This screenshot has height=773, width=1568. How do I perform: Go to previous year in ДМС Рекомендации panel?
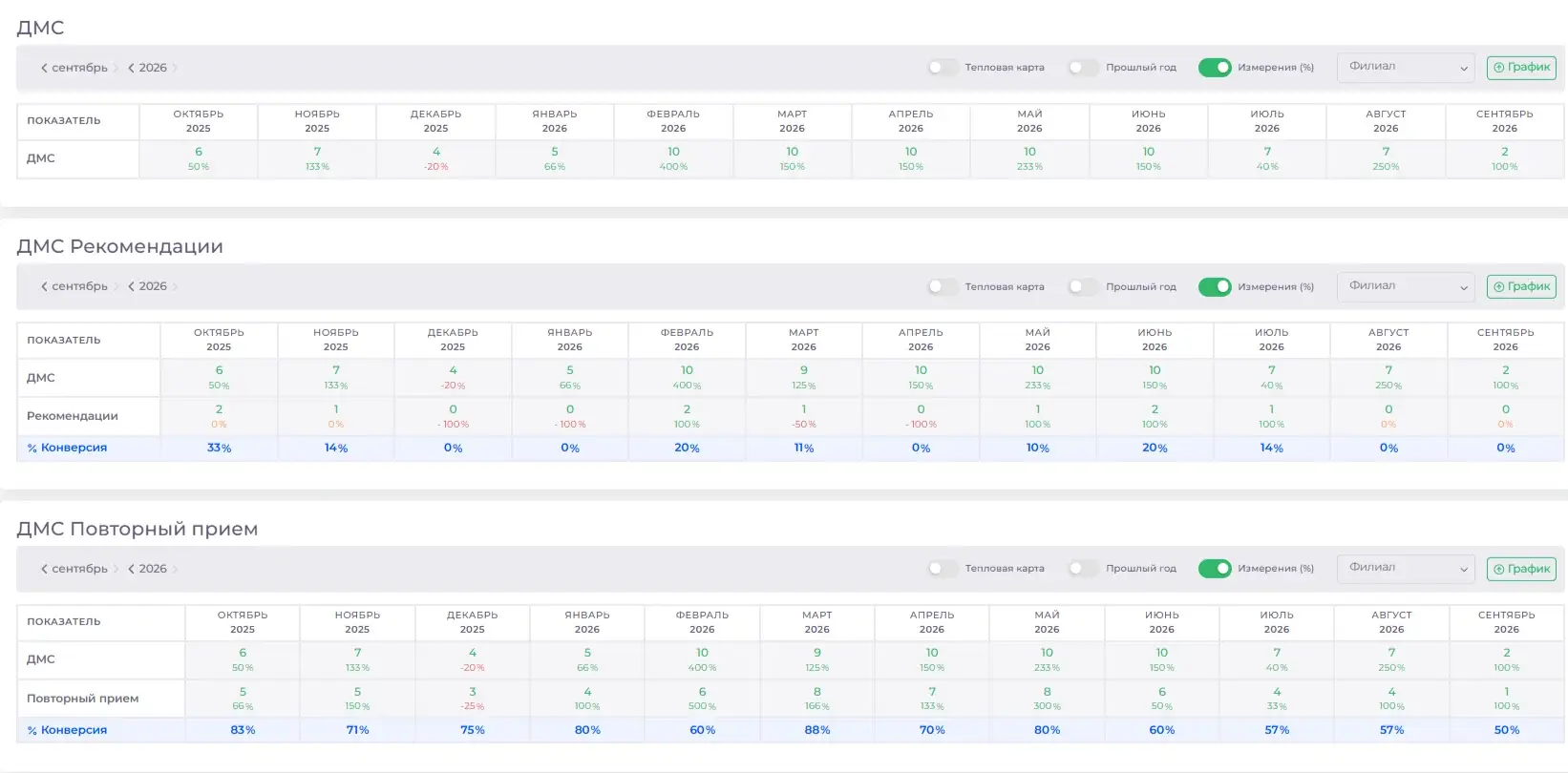pos(131,286)
